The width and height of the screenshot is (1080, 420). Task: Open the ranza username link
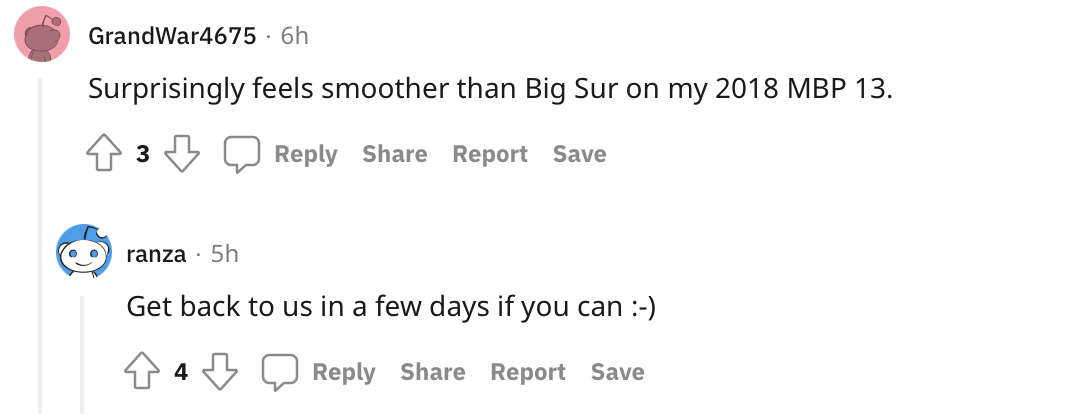click(156, 254)
